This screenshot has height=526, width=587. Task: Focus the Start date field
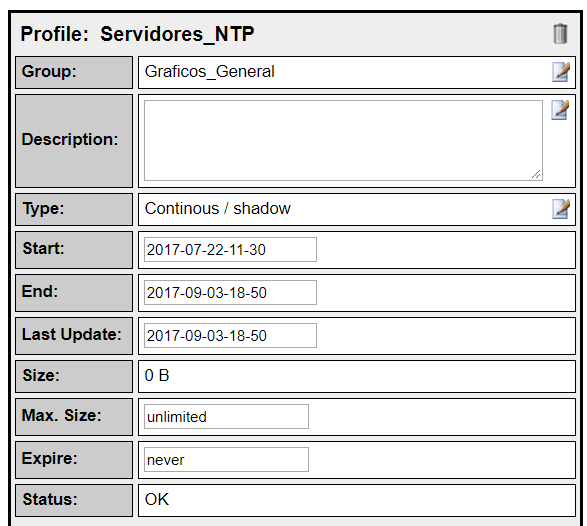[x=230, y=249]
